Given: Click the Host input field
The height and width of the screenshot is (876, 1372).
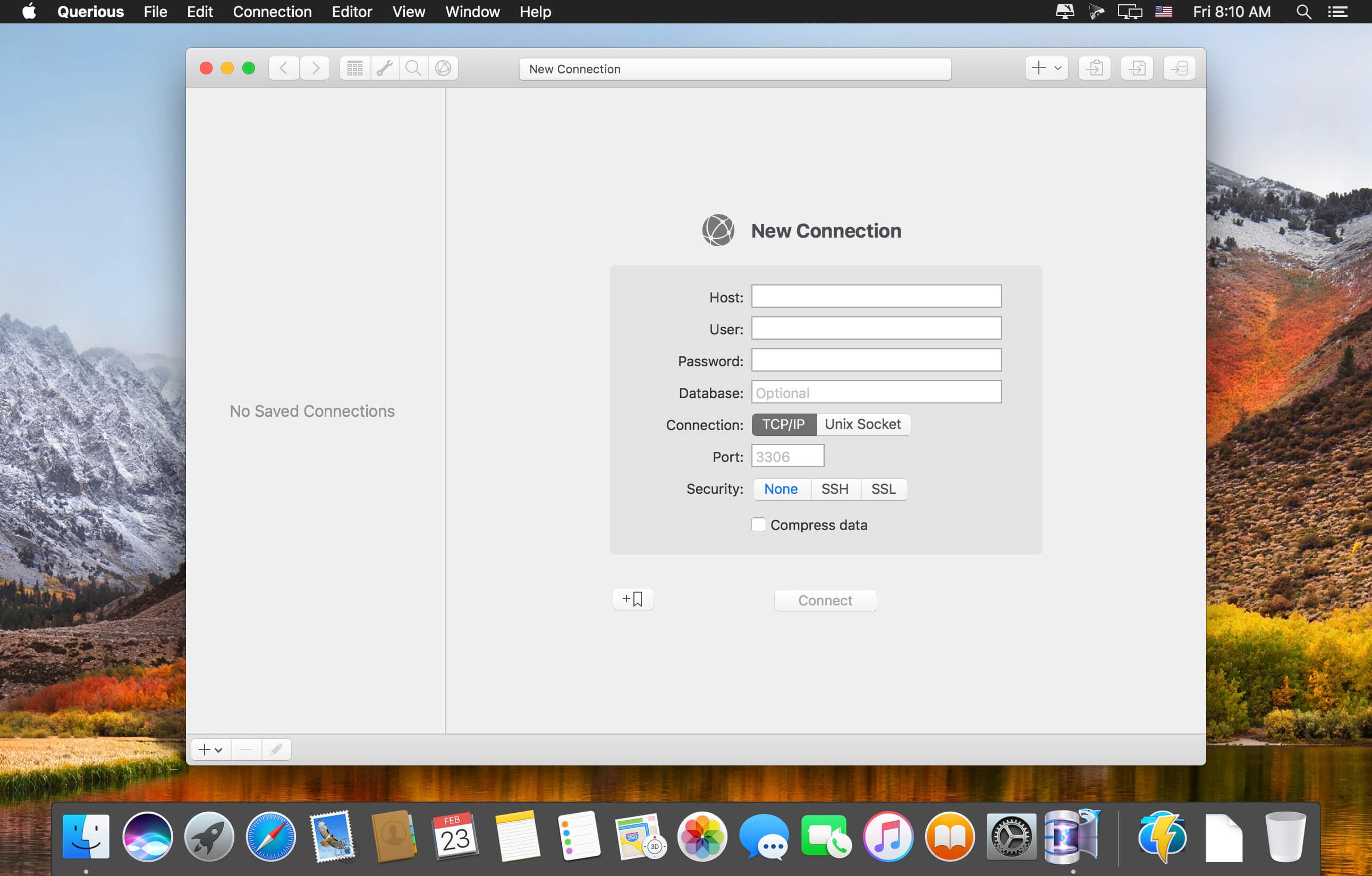Looking at the screenshot, I should click(876, 297).
